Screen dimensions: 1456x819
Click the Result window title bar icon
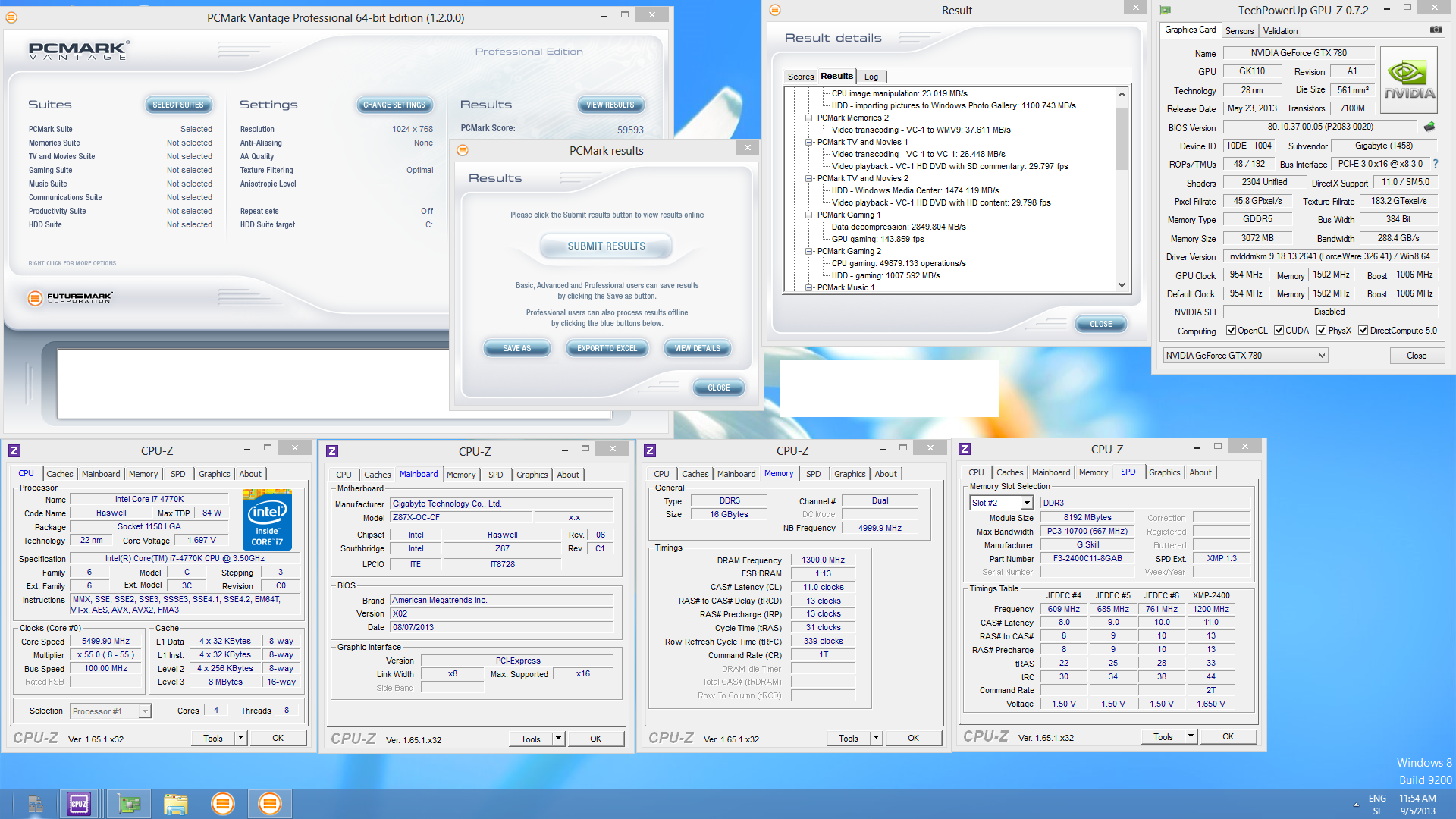point(774,10)
